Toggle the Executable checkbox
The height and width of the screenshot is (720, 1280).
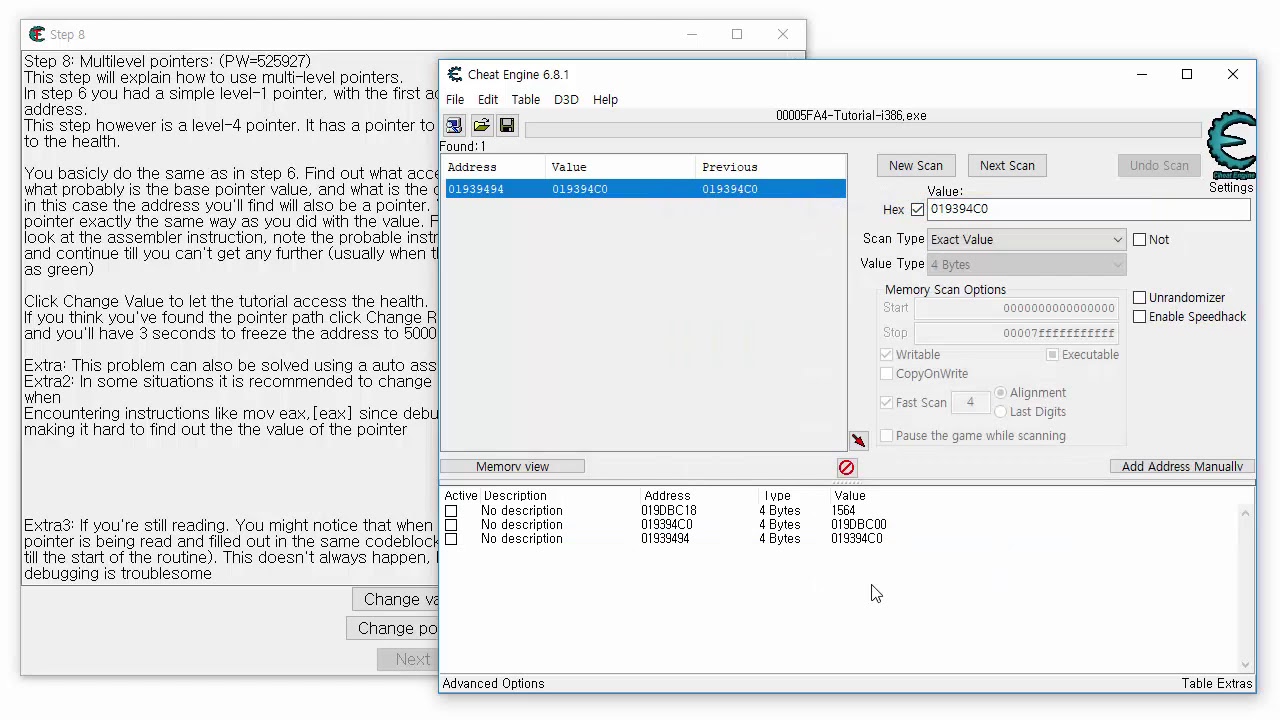[1052, 354]
